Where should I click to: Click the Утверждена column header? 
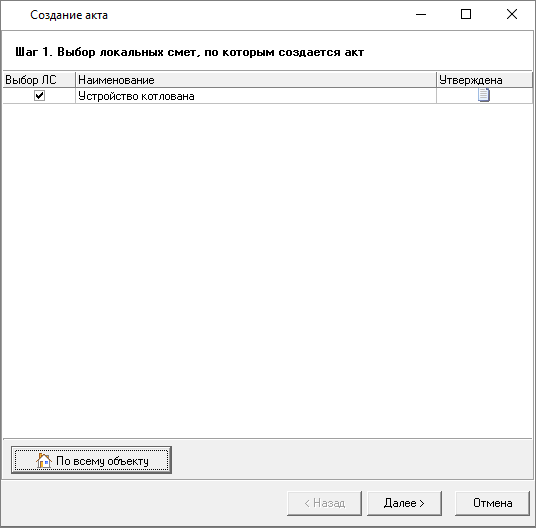pyautogui.click(x=484, y=80)
